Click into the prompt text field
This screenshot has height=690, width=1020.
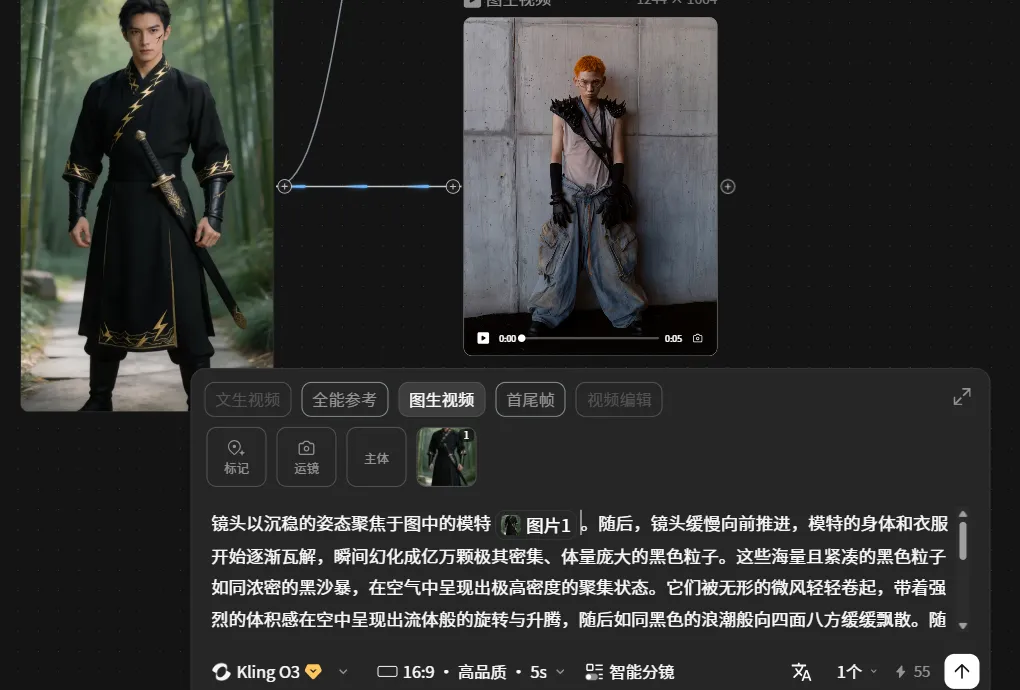579,571
